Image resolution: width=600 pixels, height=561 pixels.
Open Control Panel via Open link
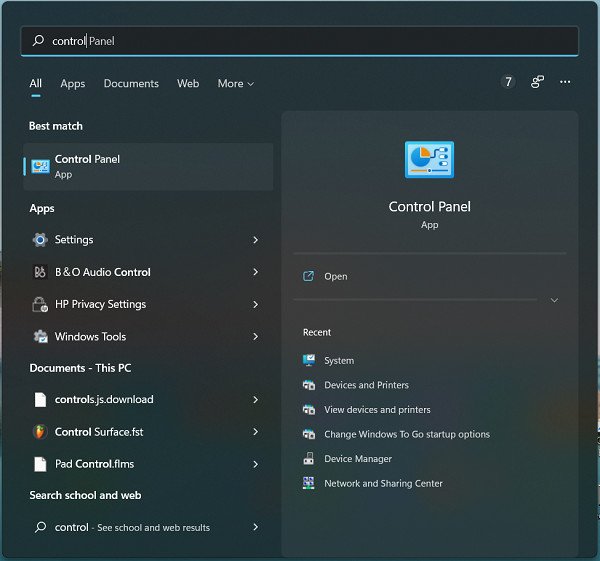pos(336,277)
